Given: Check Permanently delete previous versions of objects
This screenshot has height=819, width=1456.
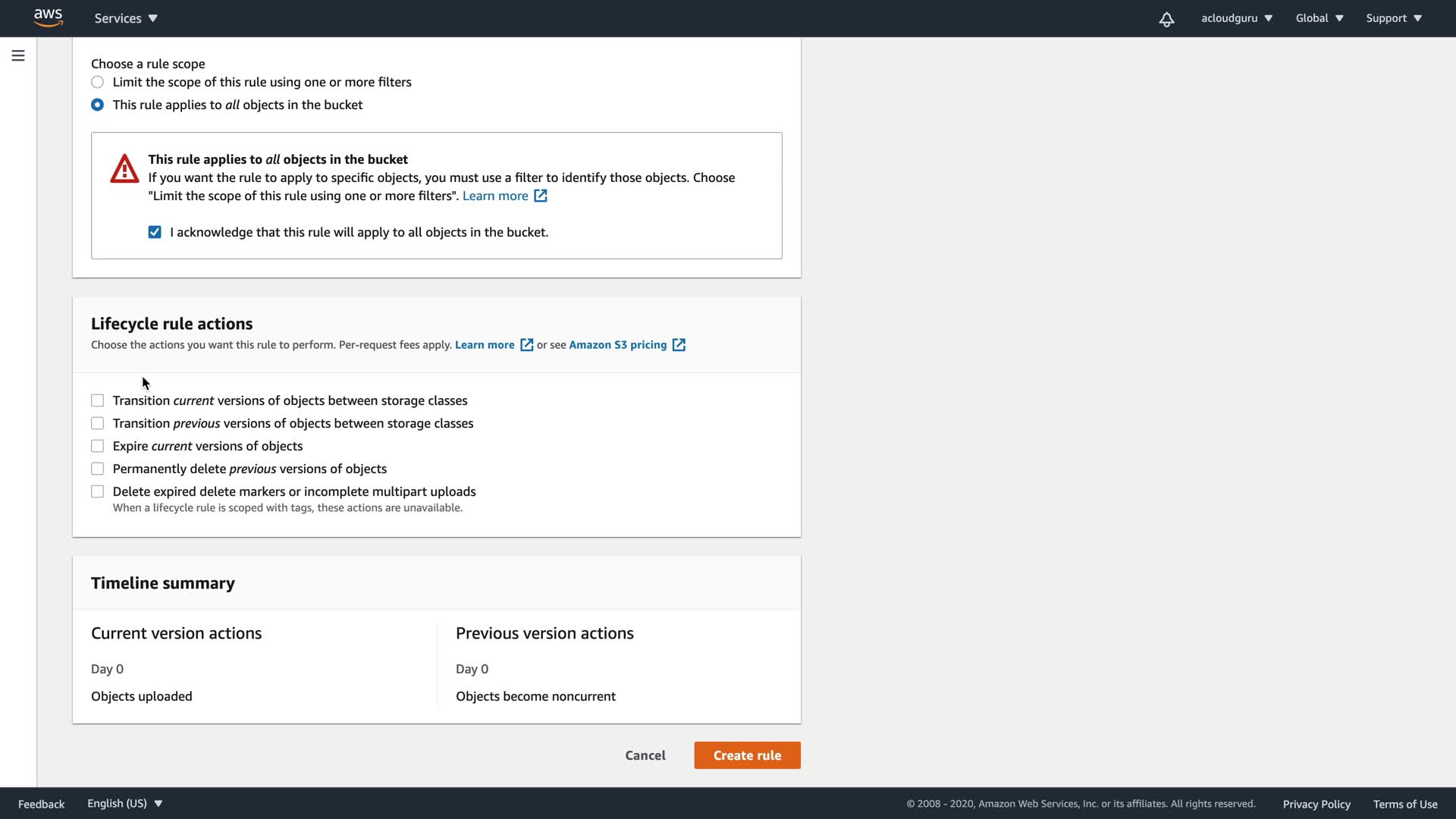Looking at the screenshot, I should coord(98,469).
